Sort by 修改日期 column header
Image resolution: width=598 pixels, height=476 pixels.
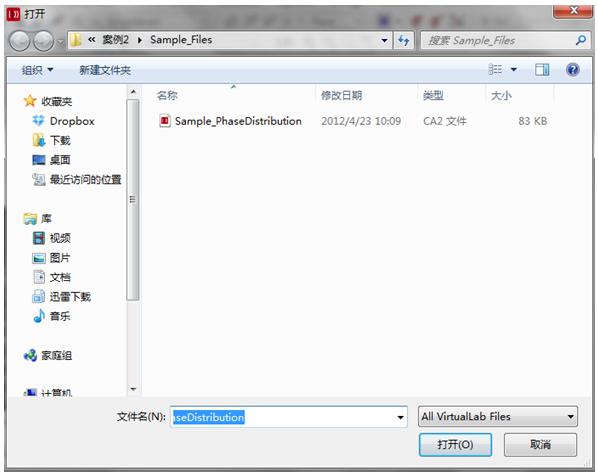[x=341, y=95]
